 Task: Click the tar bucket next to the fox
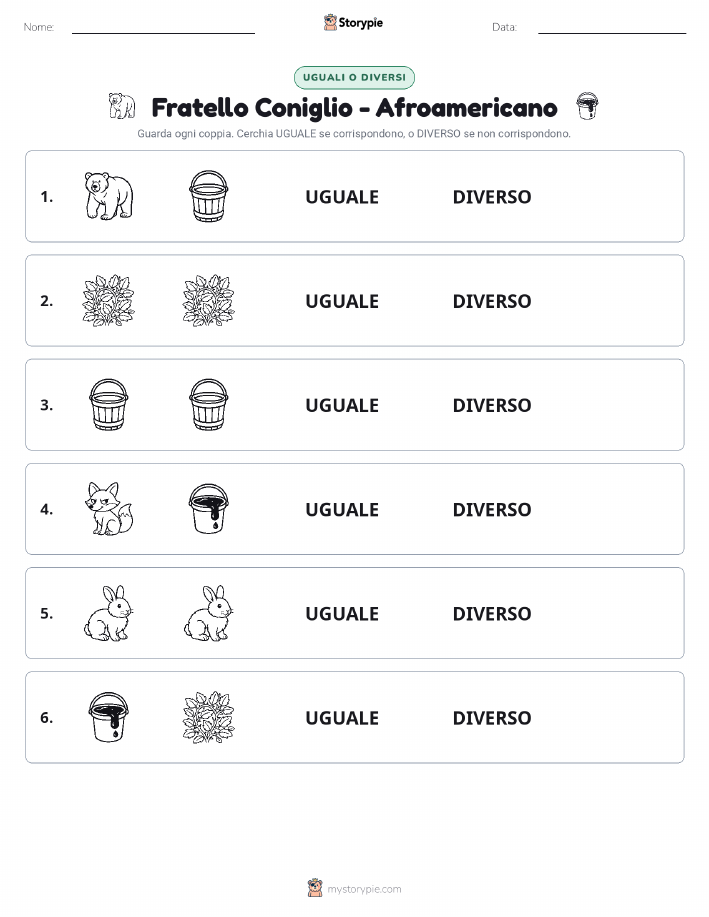[x=209, y=509]
